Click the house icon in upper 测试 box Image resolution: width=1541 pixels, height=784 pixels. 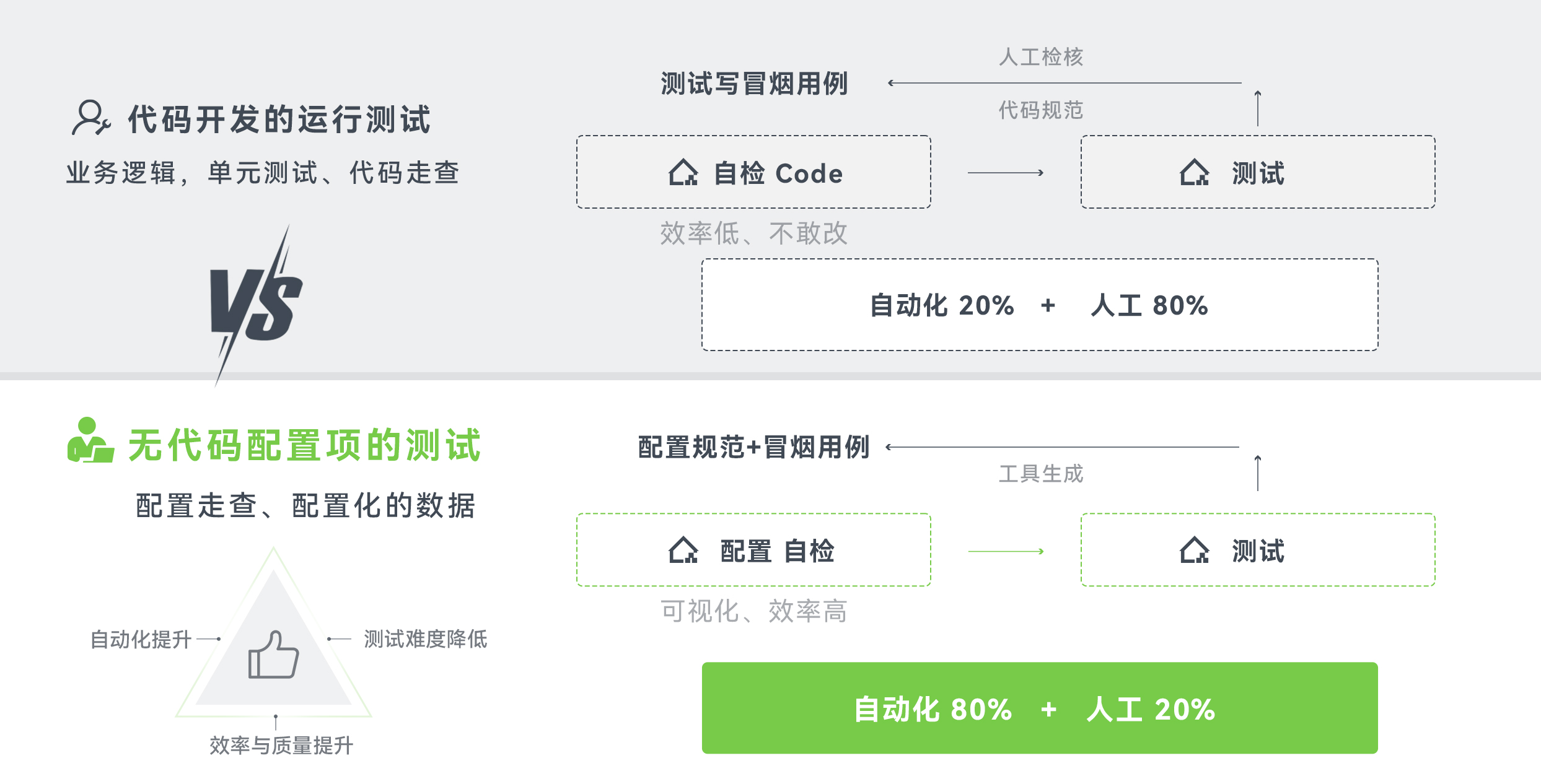click(x=1195, y=172)
